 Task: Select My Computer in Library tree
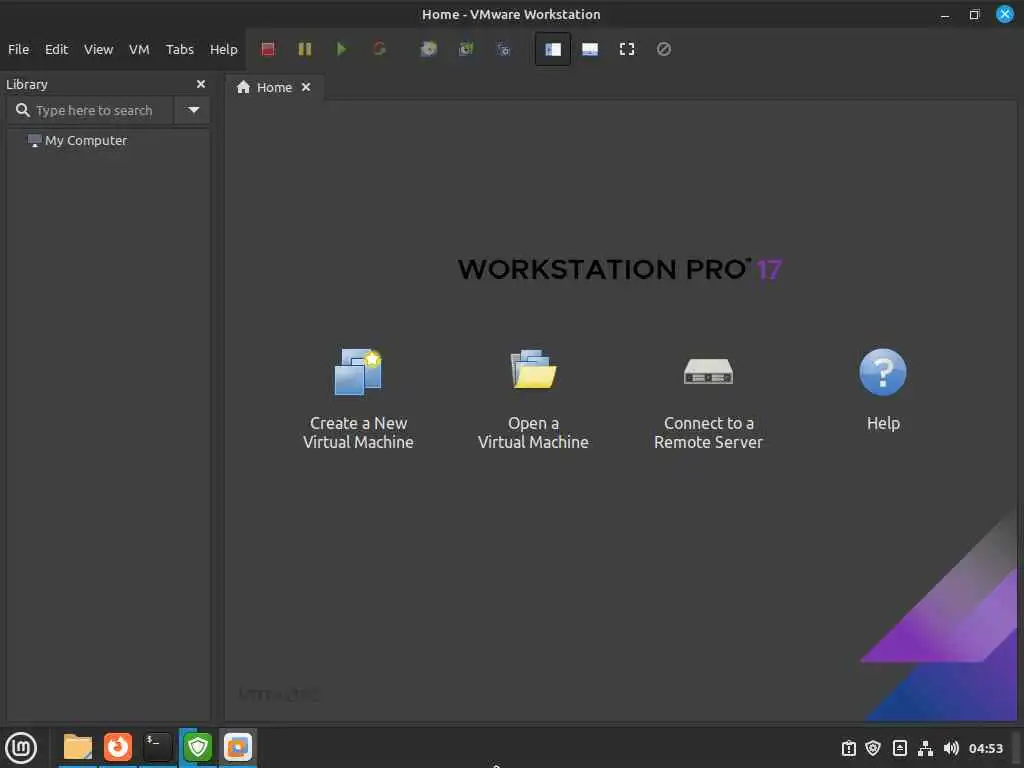pos(77,140)
